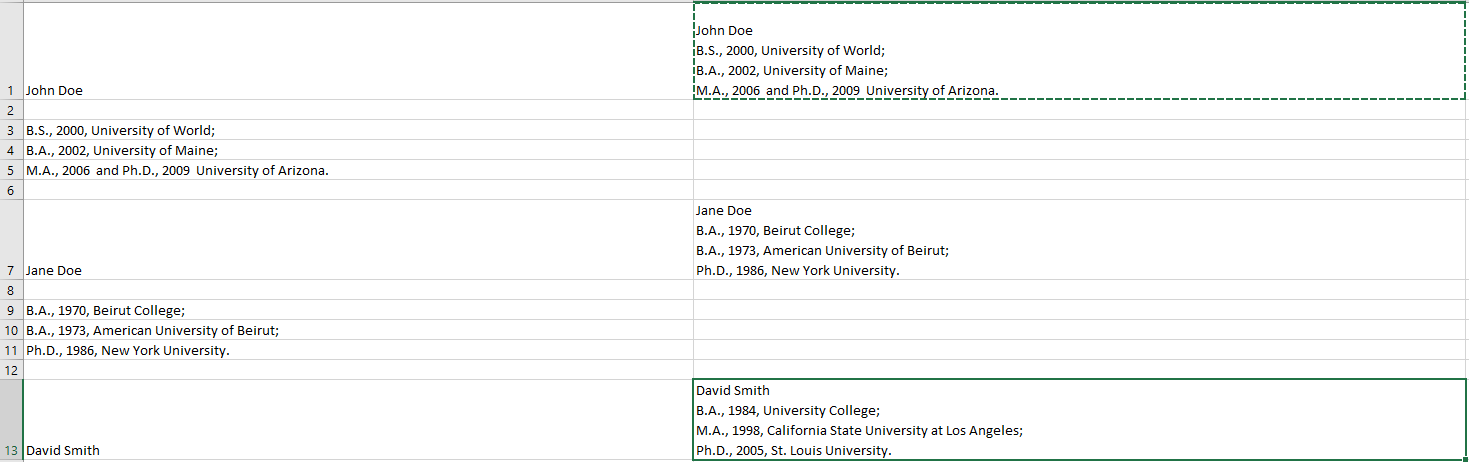Click cell 'Ph.D., 1986, New York University.' row 11
Screen dimensions: 1469x462
[358, 350]
